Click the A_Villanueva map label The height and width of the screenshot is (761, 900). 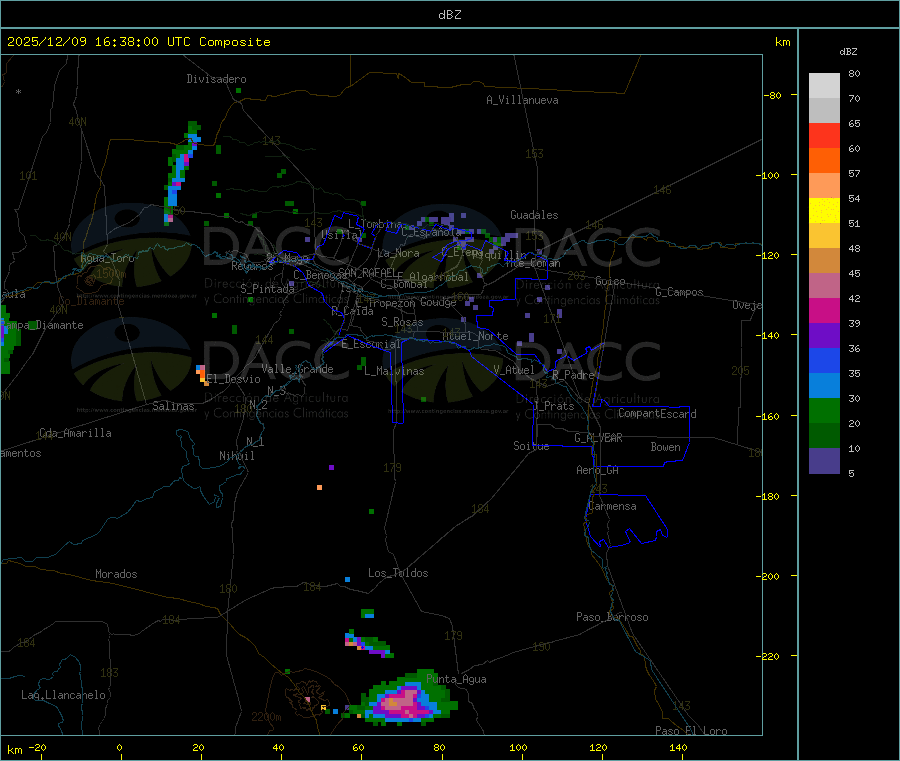(522, 100)
